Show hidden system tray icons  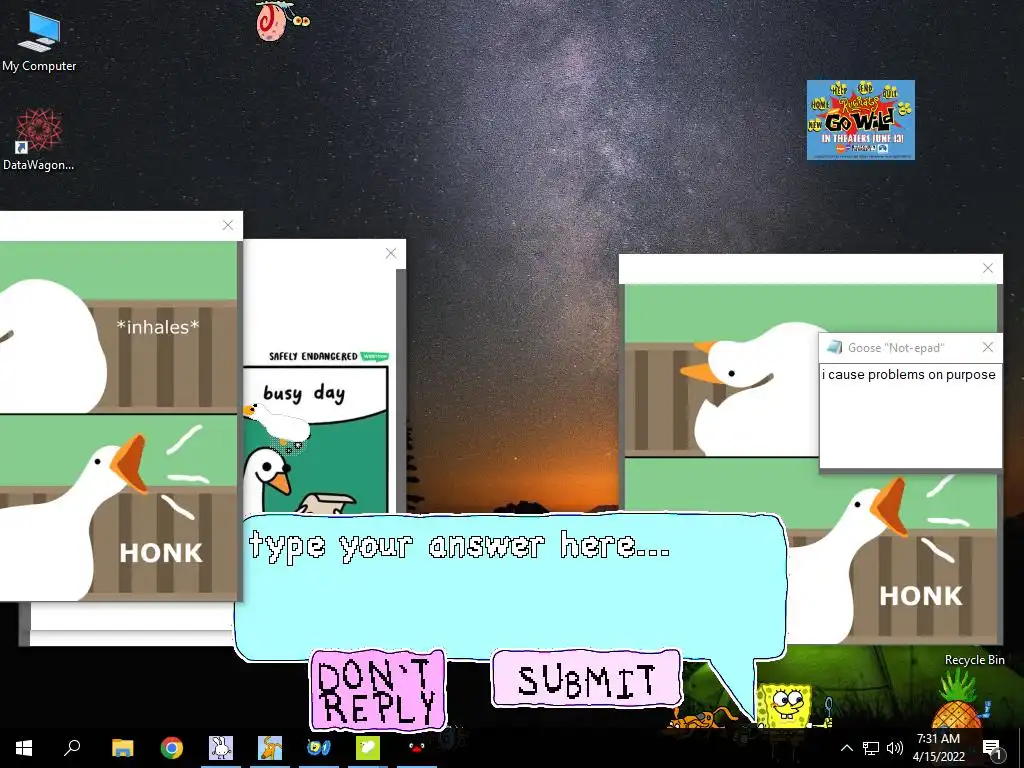coord(846,748)
